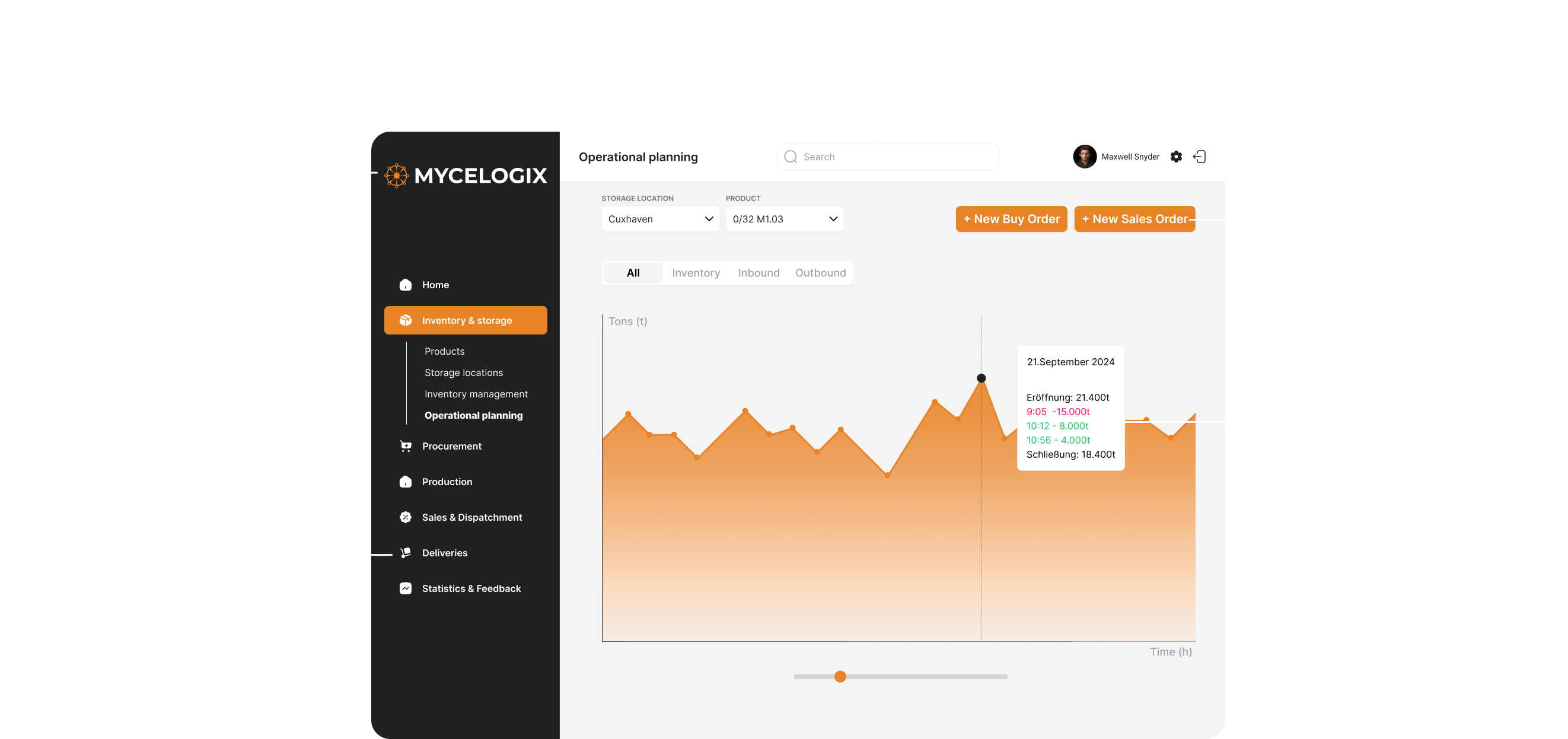This screenshot has height=739, width=1568.
Task: Click the Statistics & Feedback chart icon
Action: [x=406, y=588]
